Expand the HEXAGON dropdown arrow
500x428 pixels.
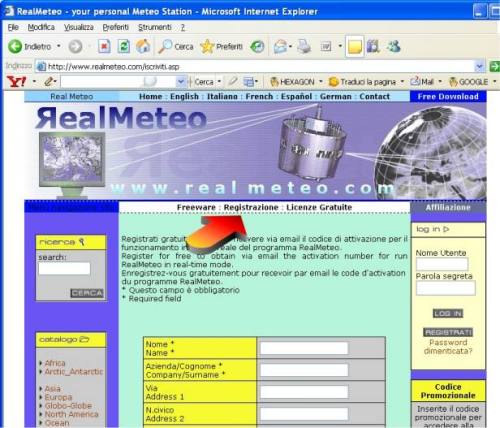click(321, 82)
